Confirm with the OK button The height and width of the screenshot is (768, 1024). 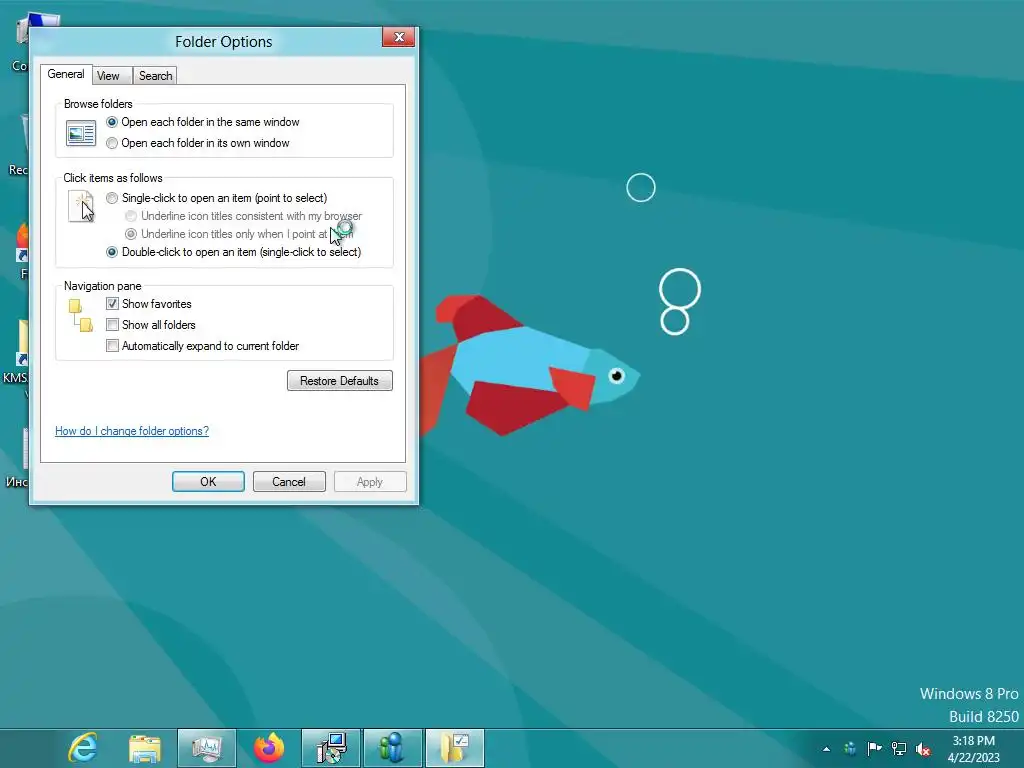click(x=208, y=482)
